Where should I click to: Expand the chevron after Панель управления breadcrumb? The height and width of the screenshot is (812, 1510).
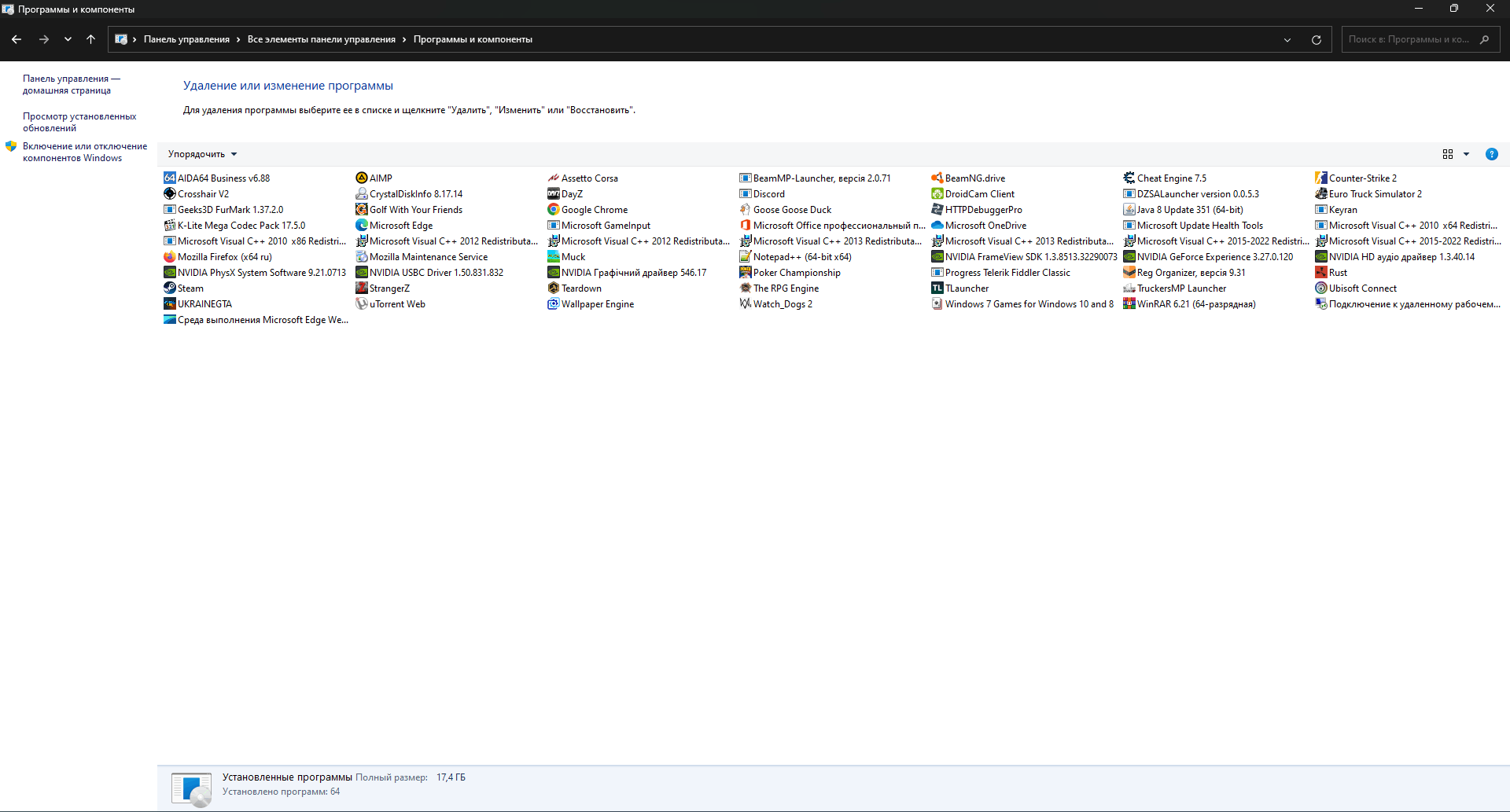pos(238,39)
